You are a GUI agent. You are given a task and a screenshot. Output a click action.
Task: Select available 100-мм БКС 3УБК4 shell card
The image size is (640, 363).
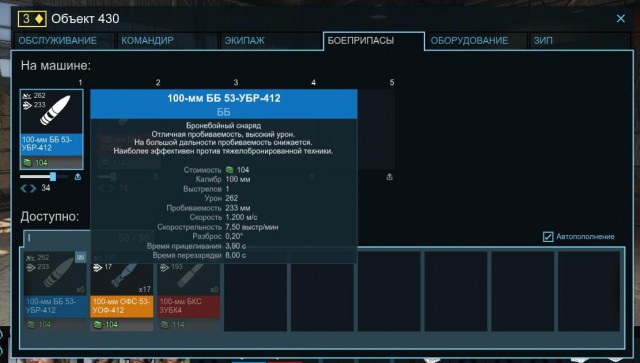[189, 291]
